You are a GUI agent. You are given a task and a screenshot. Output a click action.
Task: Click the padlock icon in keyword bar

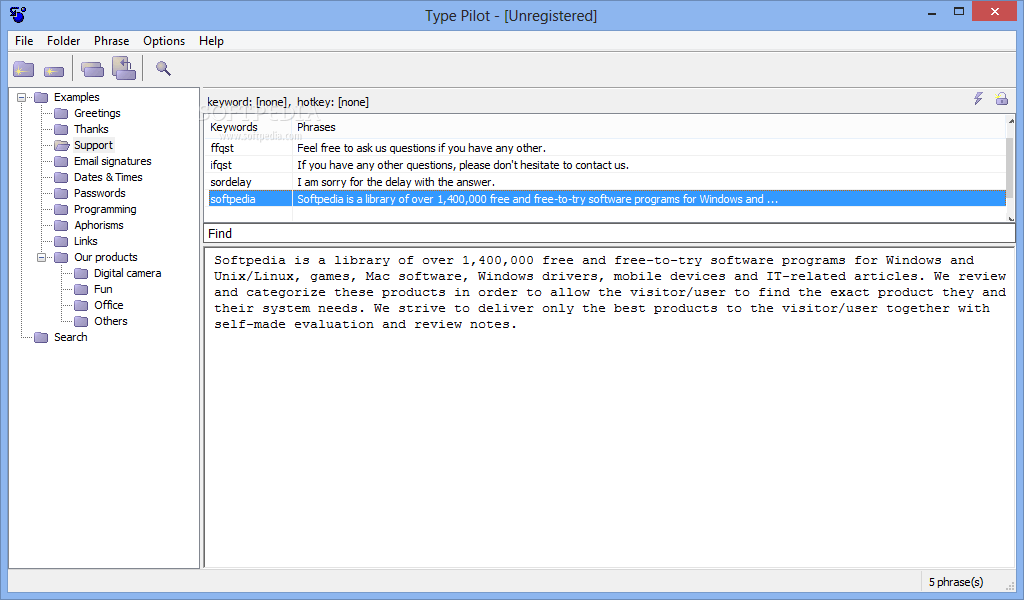coord(1002,99)
